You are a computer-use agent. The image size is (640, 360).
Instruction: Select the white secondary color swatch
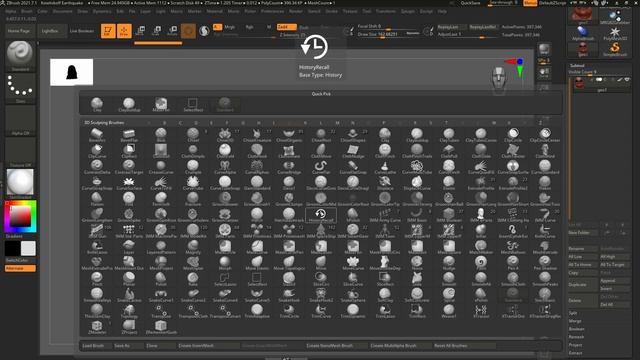click(x=28, y=248)
